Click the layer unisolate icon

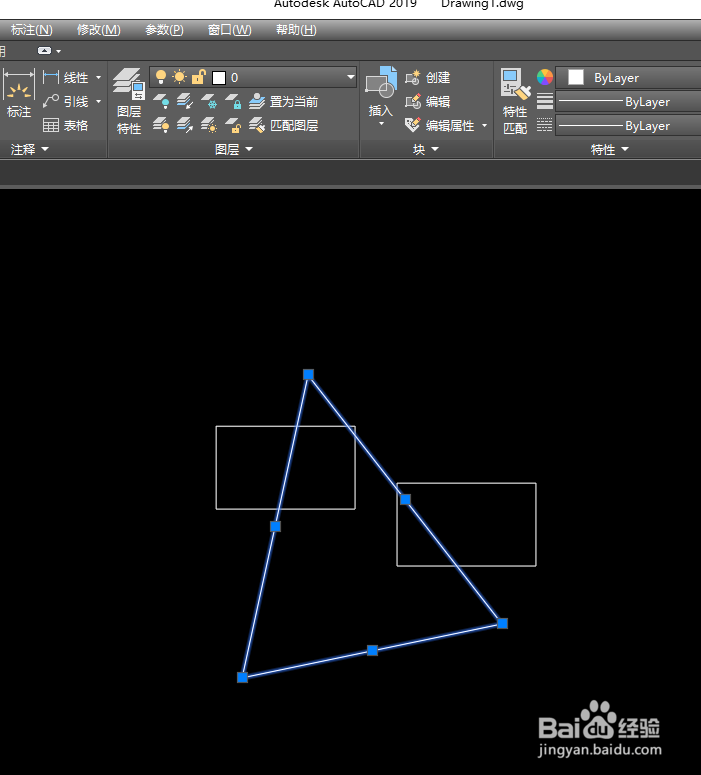pos(185,126)
